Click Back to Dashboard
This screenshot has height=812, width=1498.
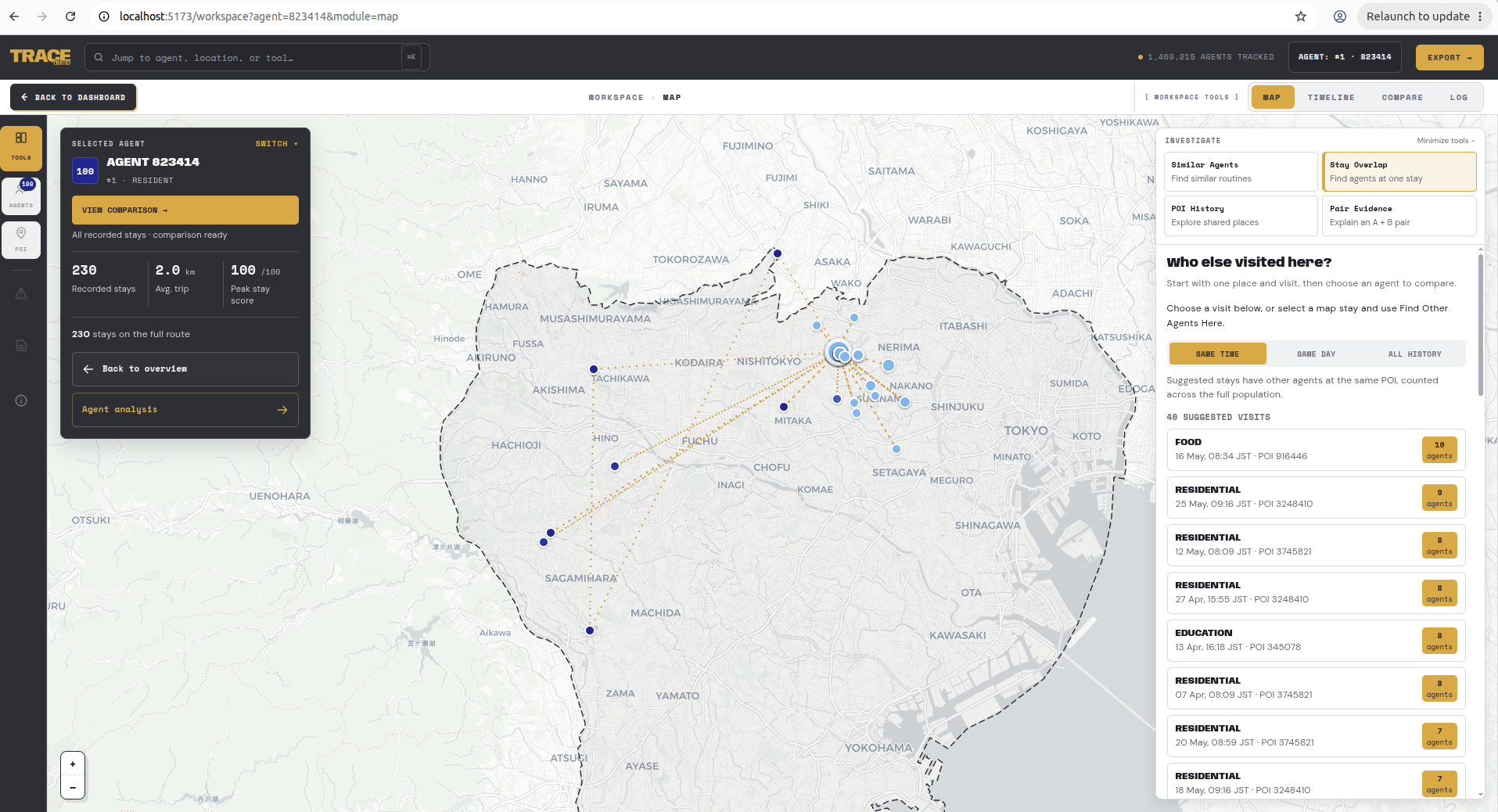pos(74,97)
